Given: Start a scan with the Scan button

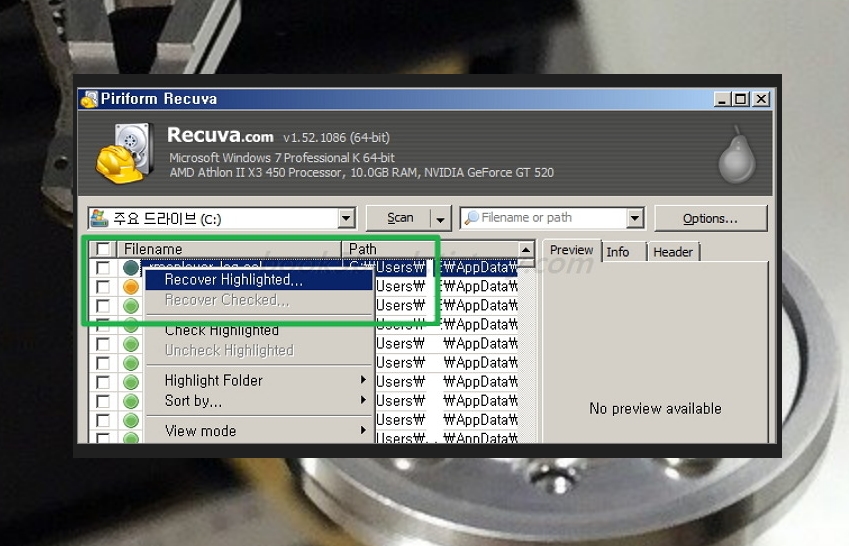Looking at the screenshot, I should [400, 218].
